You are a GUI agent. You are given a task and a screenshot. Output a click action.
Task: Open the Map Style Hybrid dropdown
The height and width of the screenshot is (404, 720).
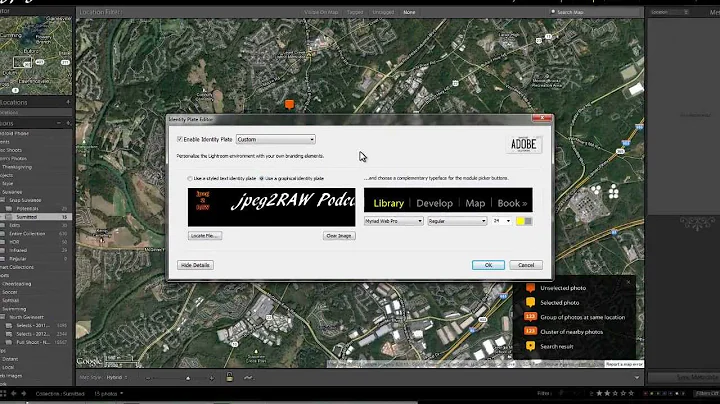pos(117,377)
